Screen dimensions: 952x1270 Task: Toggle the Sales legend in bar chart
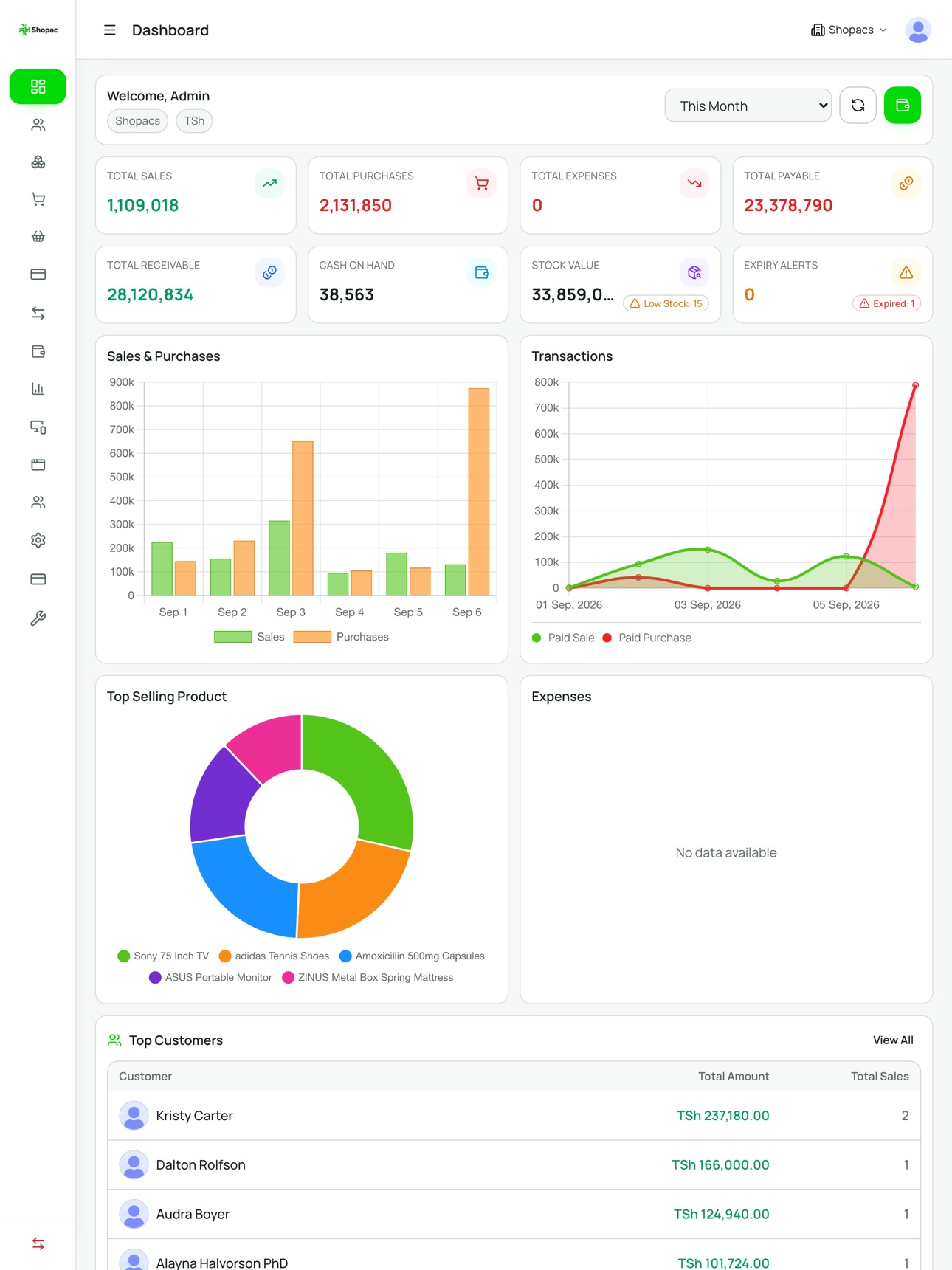pos(249,637)
